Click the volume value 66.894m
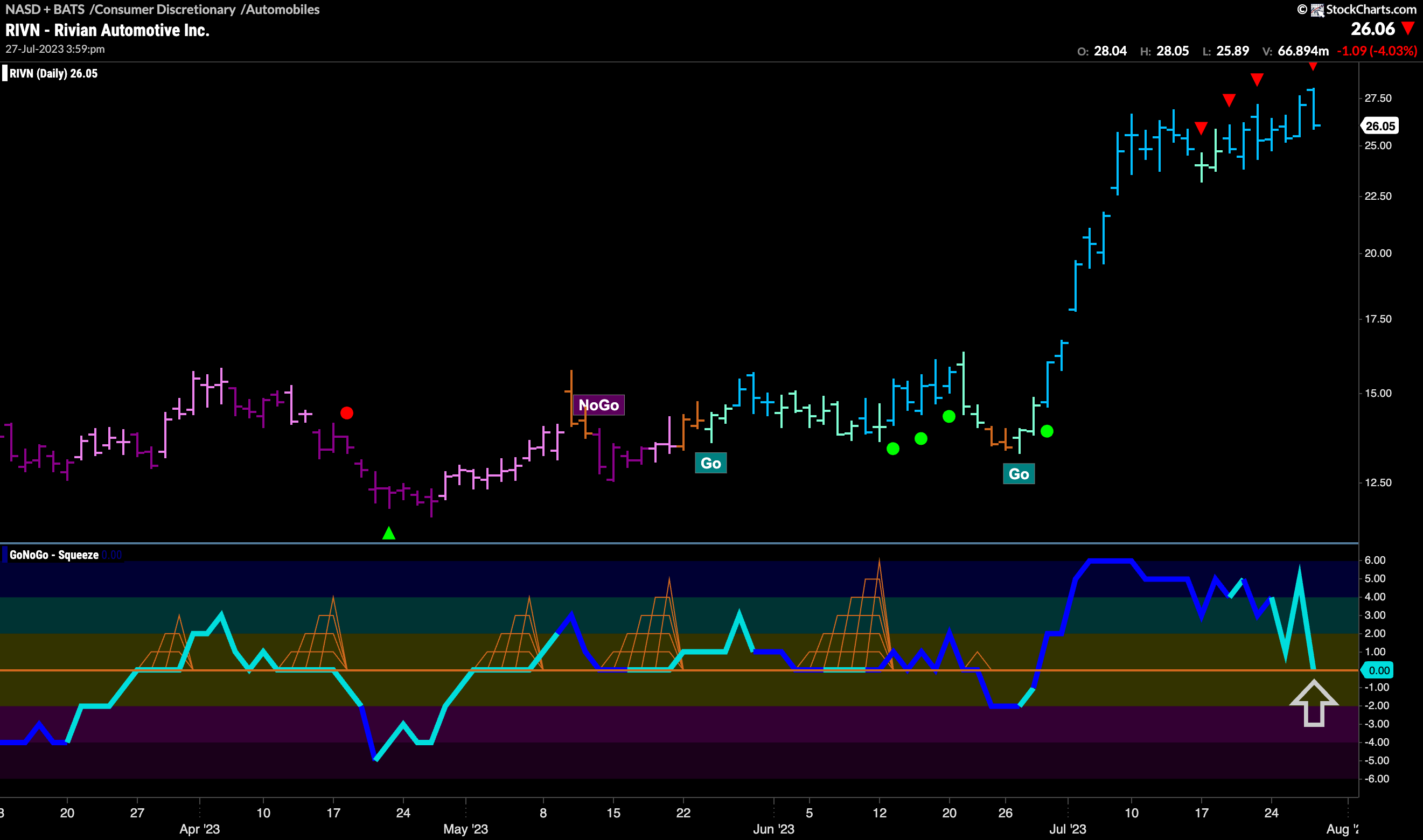1423x840 pixels. (x=1303, y=51)
